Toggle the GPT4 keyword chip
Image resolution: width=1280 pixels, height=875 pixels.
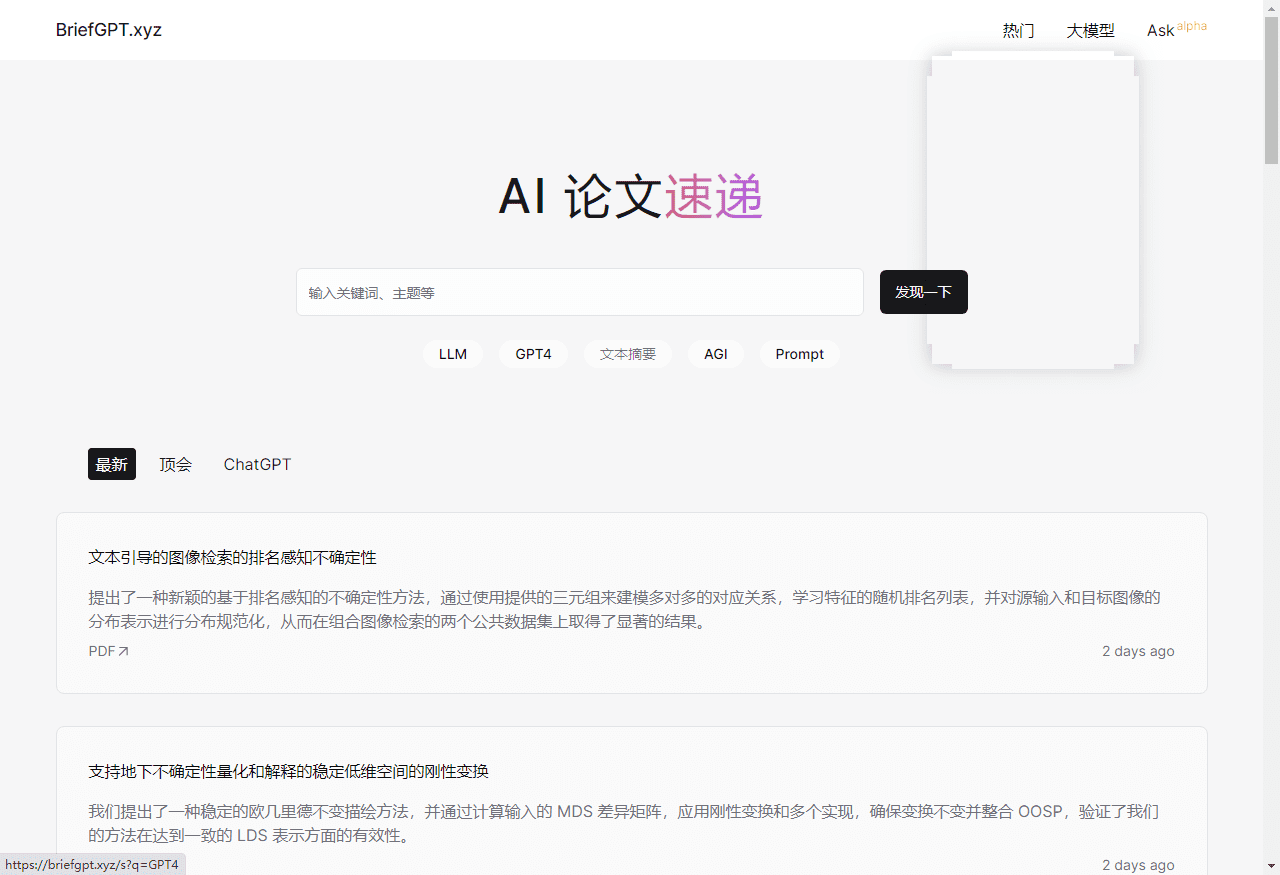pos(533,353)
